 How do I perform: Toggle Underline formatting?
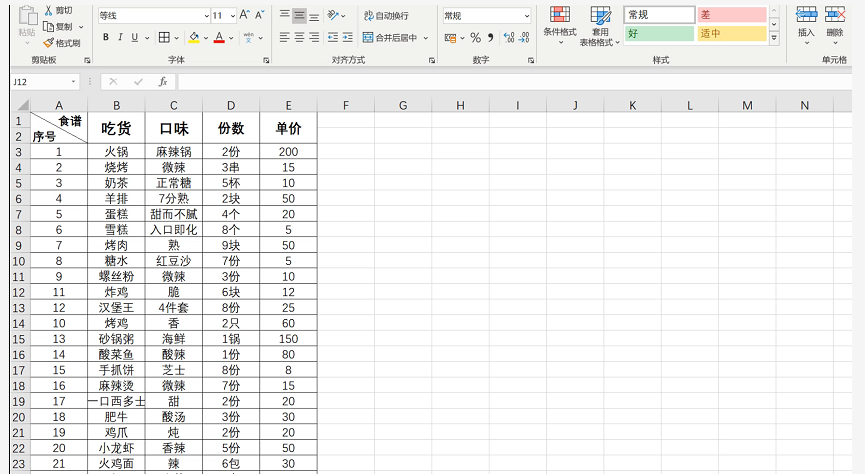[135, 38]
